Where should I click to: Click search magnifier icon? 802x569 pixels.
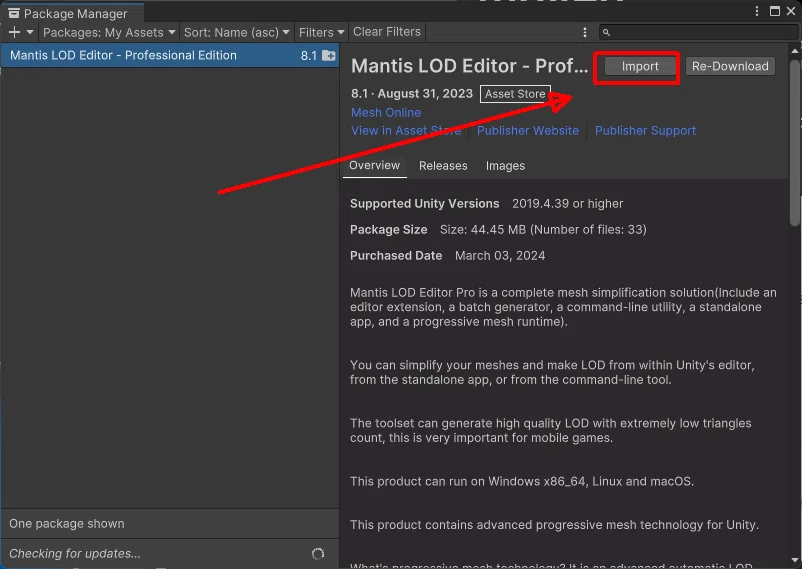click(x=606, y=32)
